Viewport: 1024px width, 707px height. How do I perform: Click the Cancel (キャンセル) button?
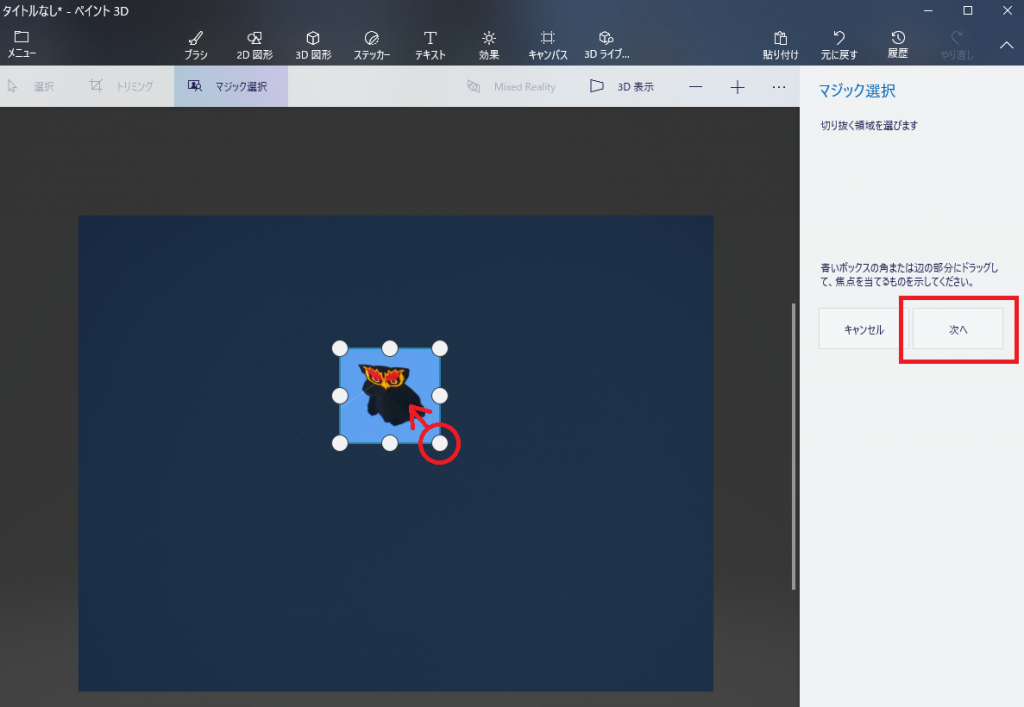tap(863, 329)
